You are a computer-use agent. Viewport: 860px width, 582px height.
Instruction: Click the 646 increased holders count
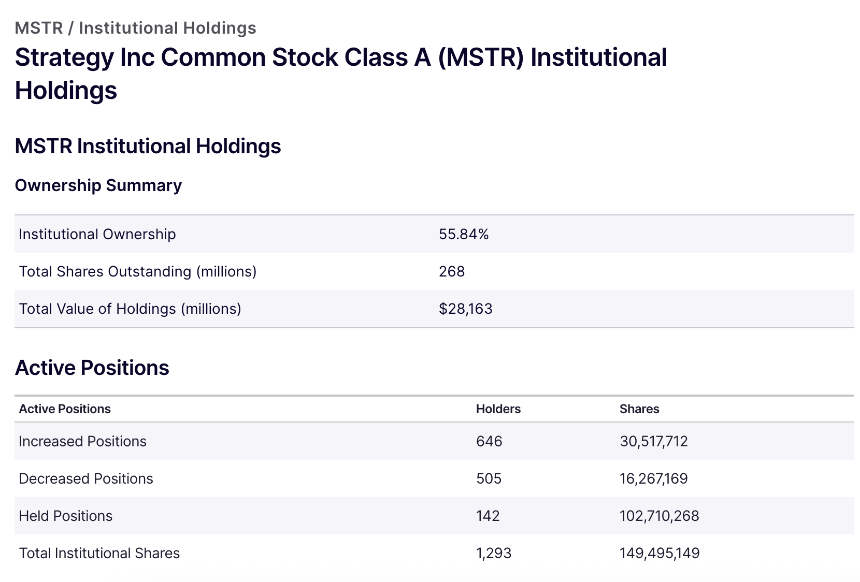tap(489, 441)
